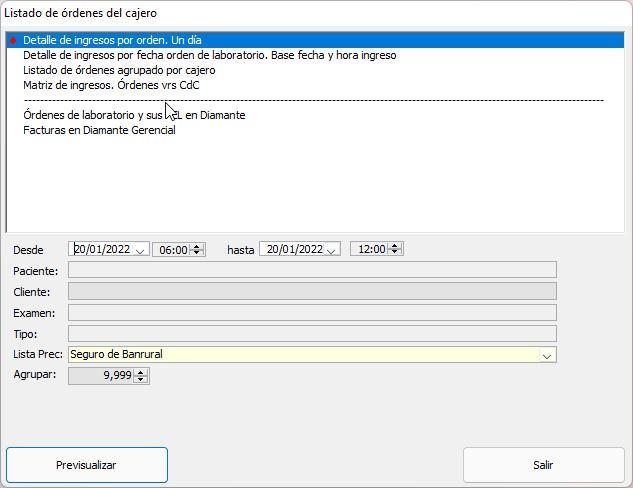The image size is (633, 488).
Task: Choose 'Listado de órdenes agrupado por cajero'
Action: (x=119, y=70)
